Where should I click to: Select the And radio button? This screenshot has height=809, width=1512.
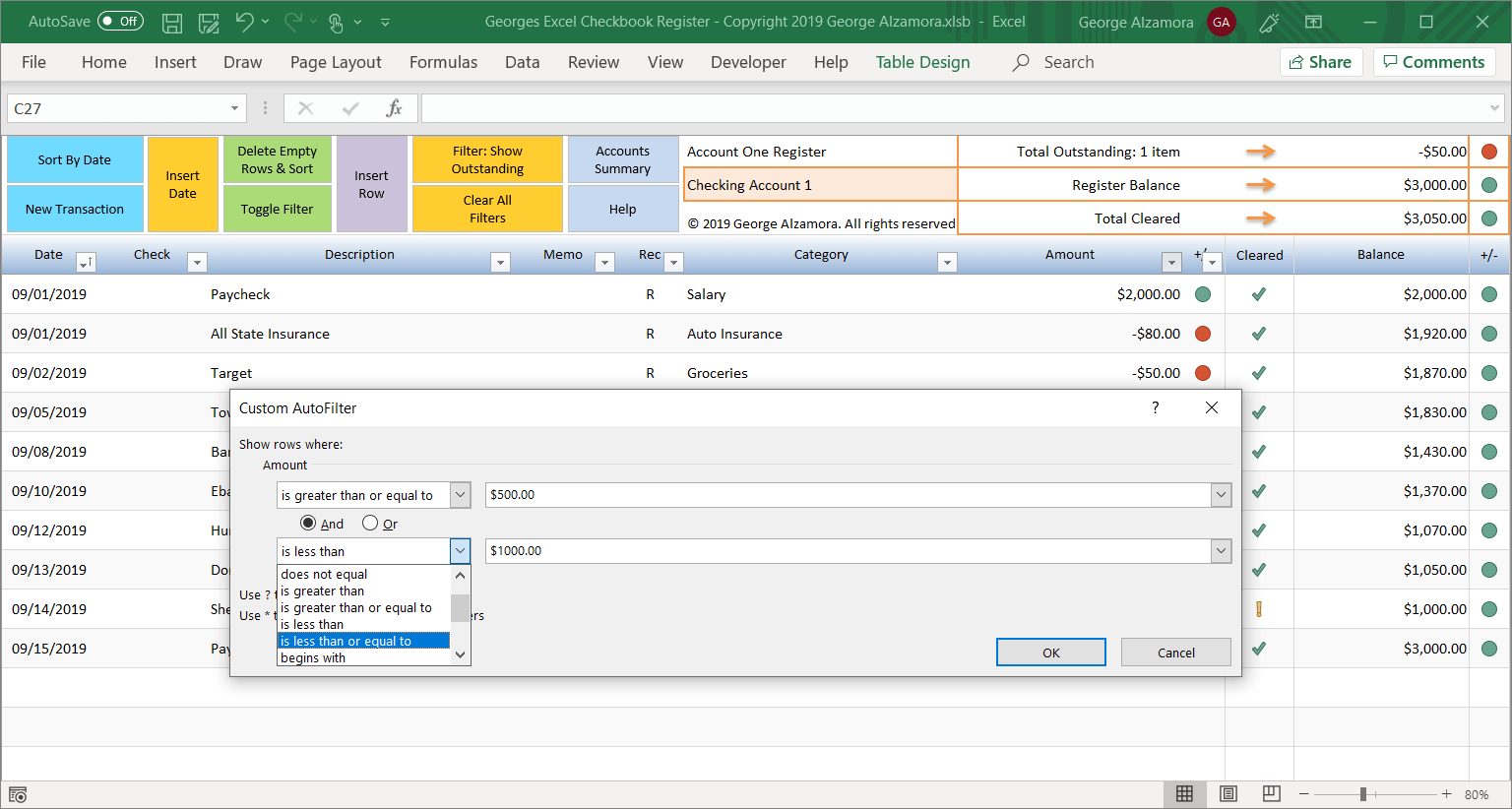[308, 523]
